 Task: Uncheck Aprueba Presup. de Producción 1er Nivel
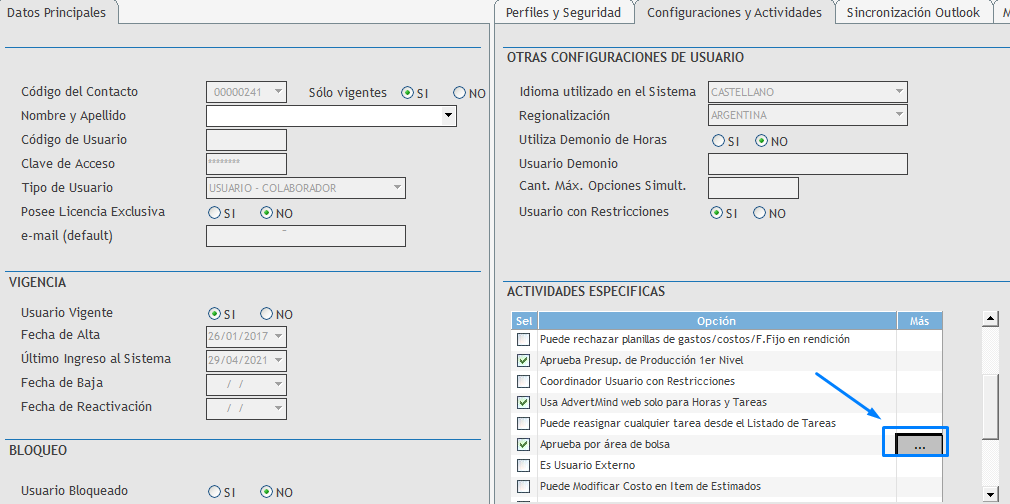tap(523, 360)
